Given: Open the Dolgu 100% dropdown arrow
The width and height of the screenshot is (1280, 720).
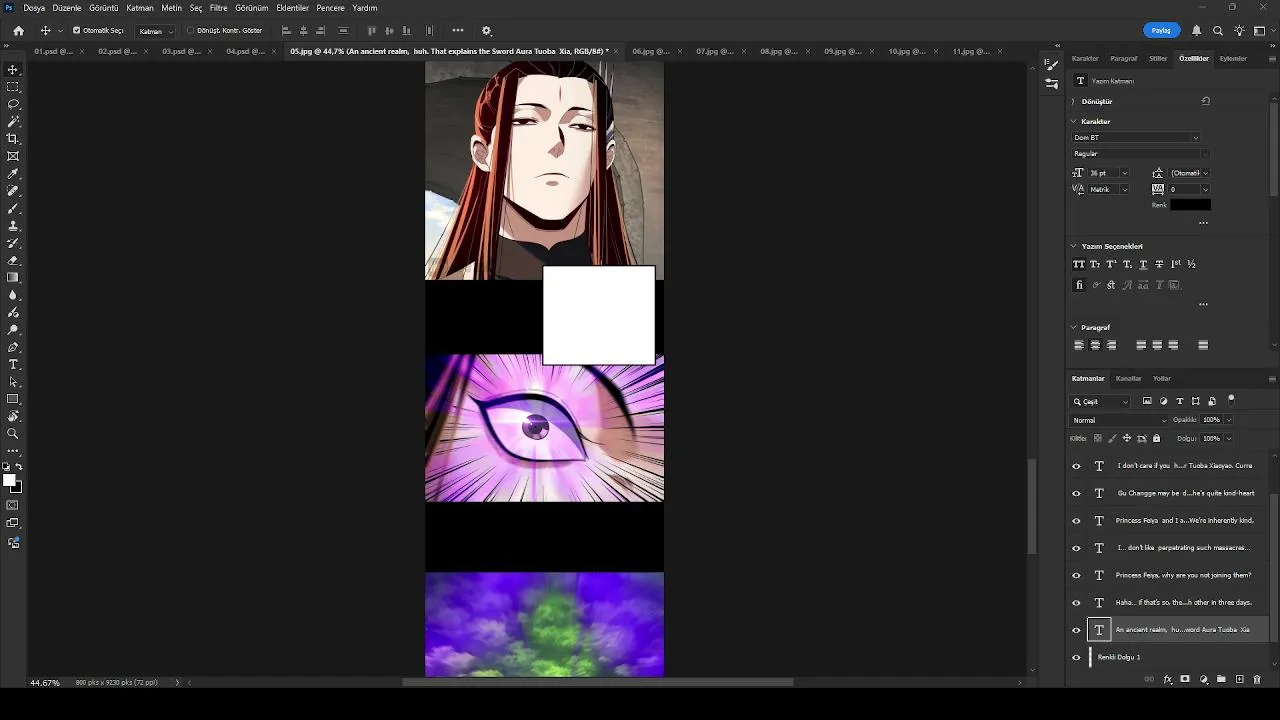Looking at the screenshot, I should point(1228,438).
